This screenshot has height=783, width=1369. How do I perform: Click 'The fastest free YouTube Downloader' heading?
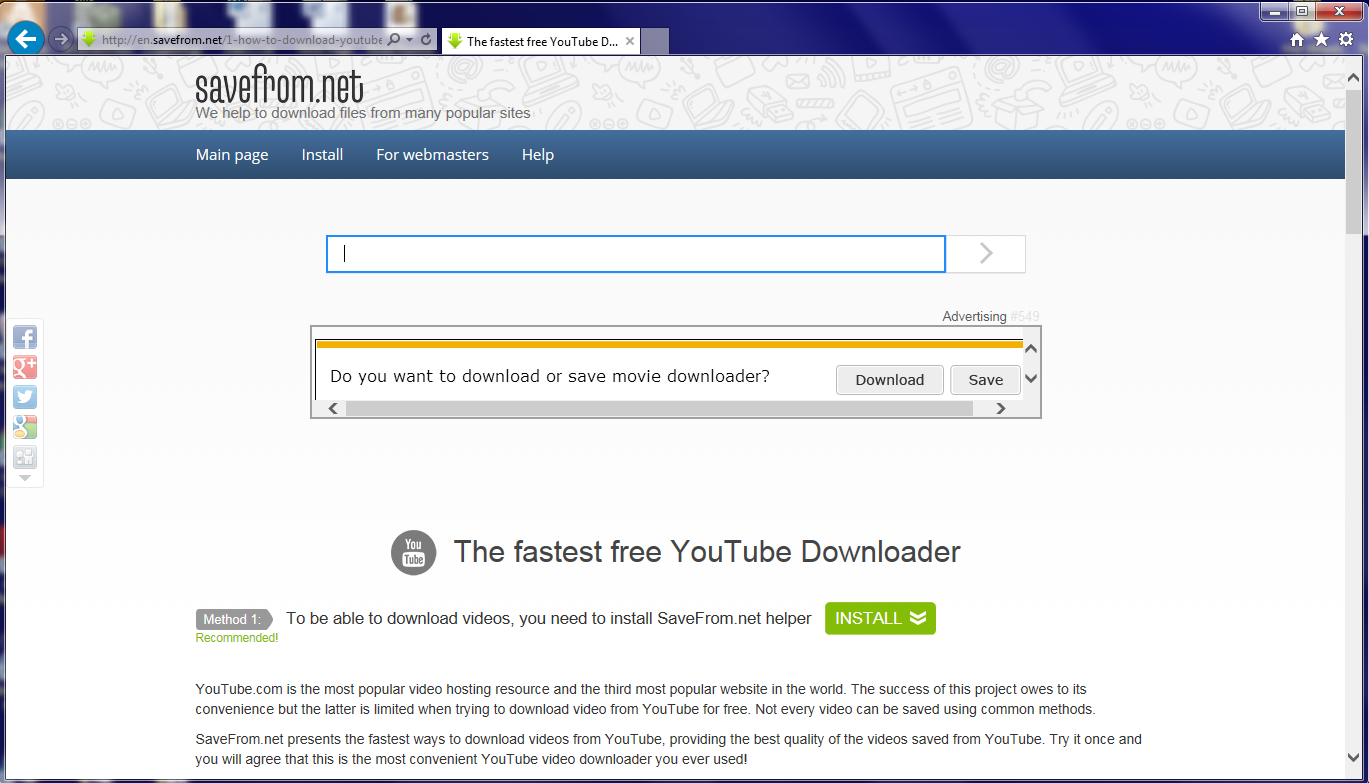pyautogui.click(x=707, y=552)
